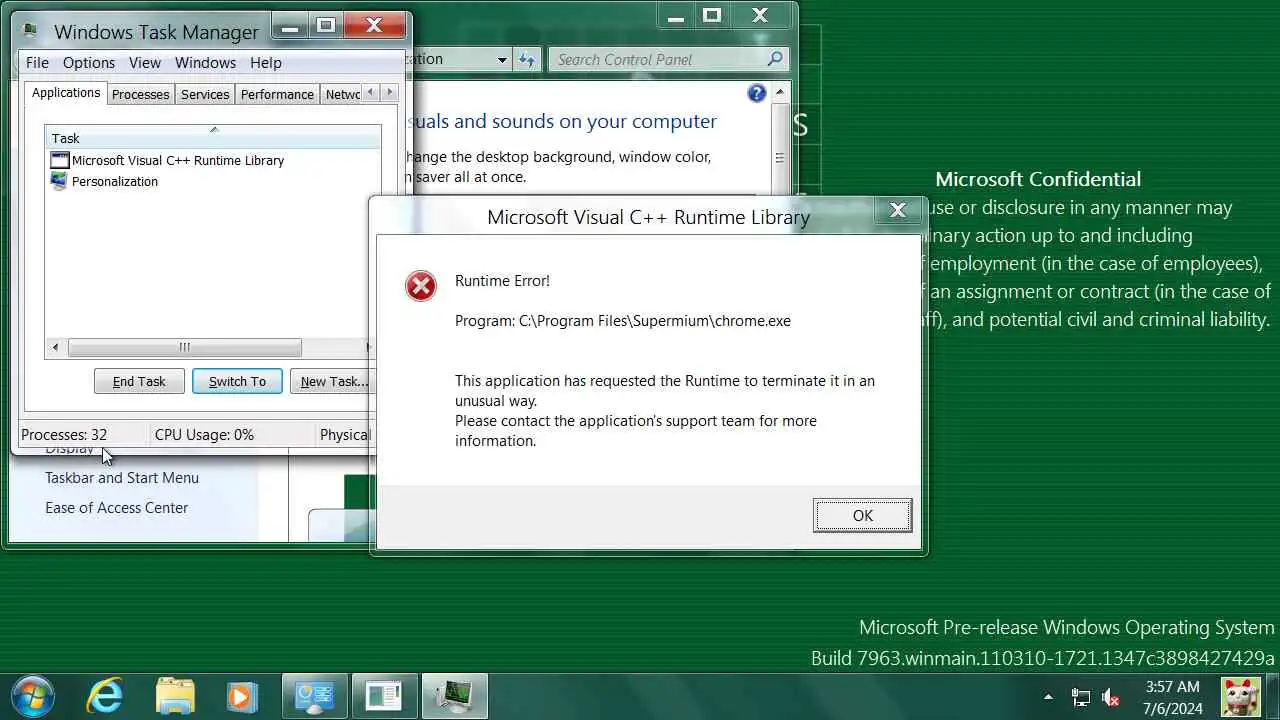Viewport: 1280px width, 720px height.
Task: Open Windows Media Player from taskbar
Action: click(x=242, y=696)
